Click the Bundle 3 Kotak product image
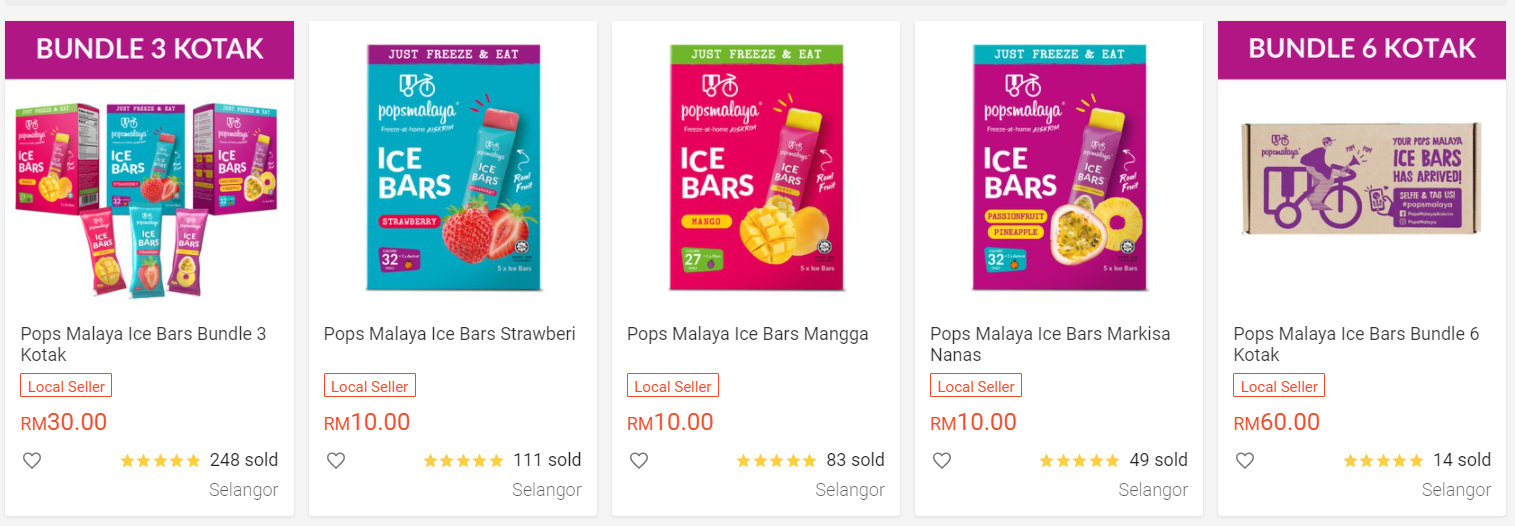This screenshot has width=1515, height=526. click(149, 195)
